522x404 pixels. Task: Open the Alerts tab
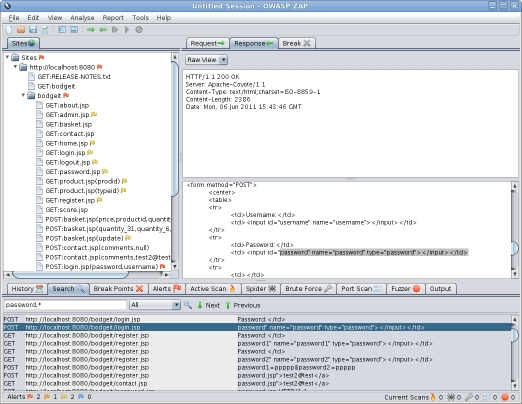click(x=167, y=289)
